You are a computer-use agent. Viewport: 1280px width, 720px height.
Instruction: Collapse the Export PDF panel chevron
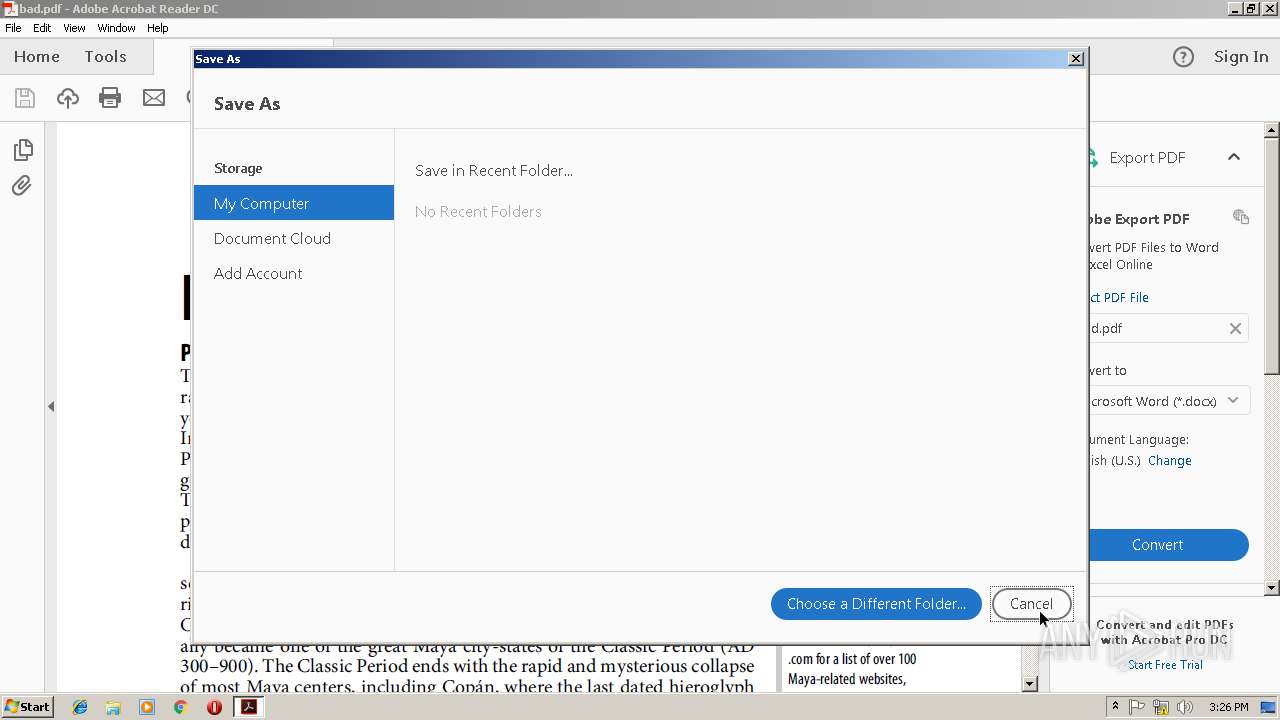coord(1234,157)
